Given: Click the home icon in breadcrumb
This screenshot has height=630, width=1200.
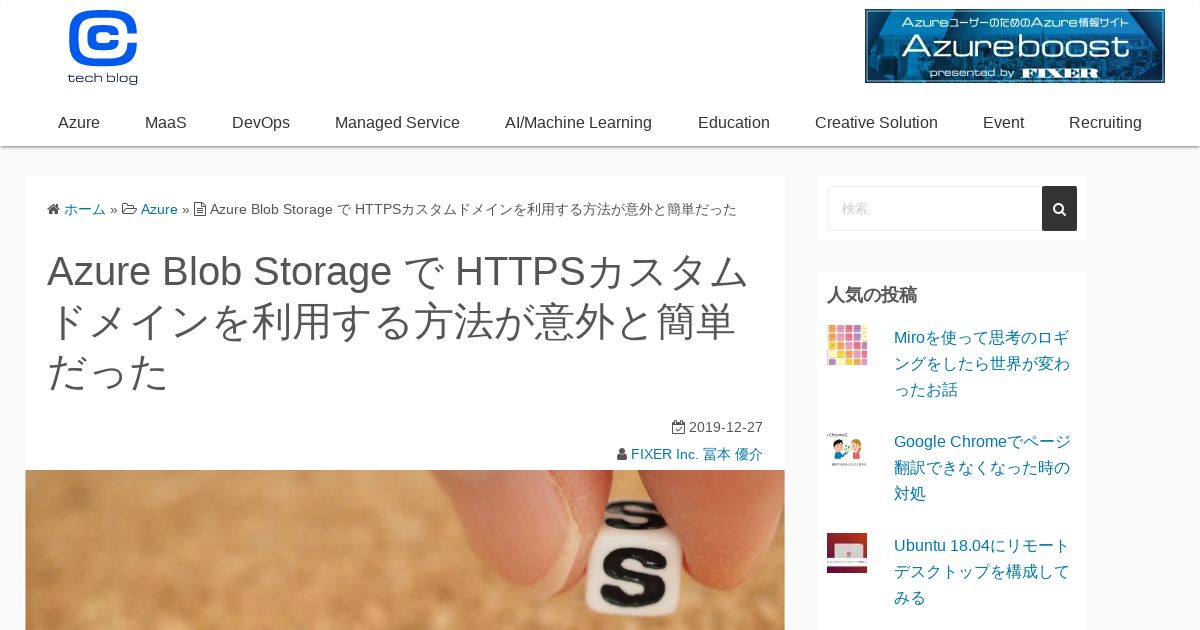Looking at the screenshot, I should (53, 209).
